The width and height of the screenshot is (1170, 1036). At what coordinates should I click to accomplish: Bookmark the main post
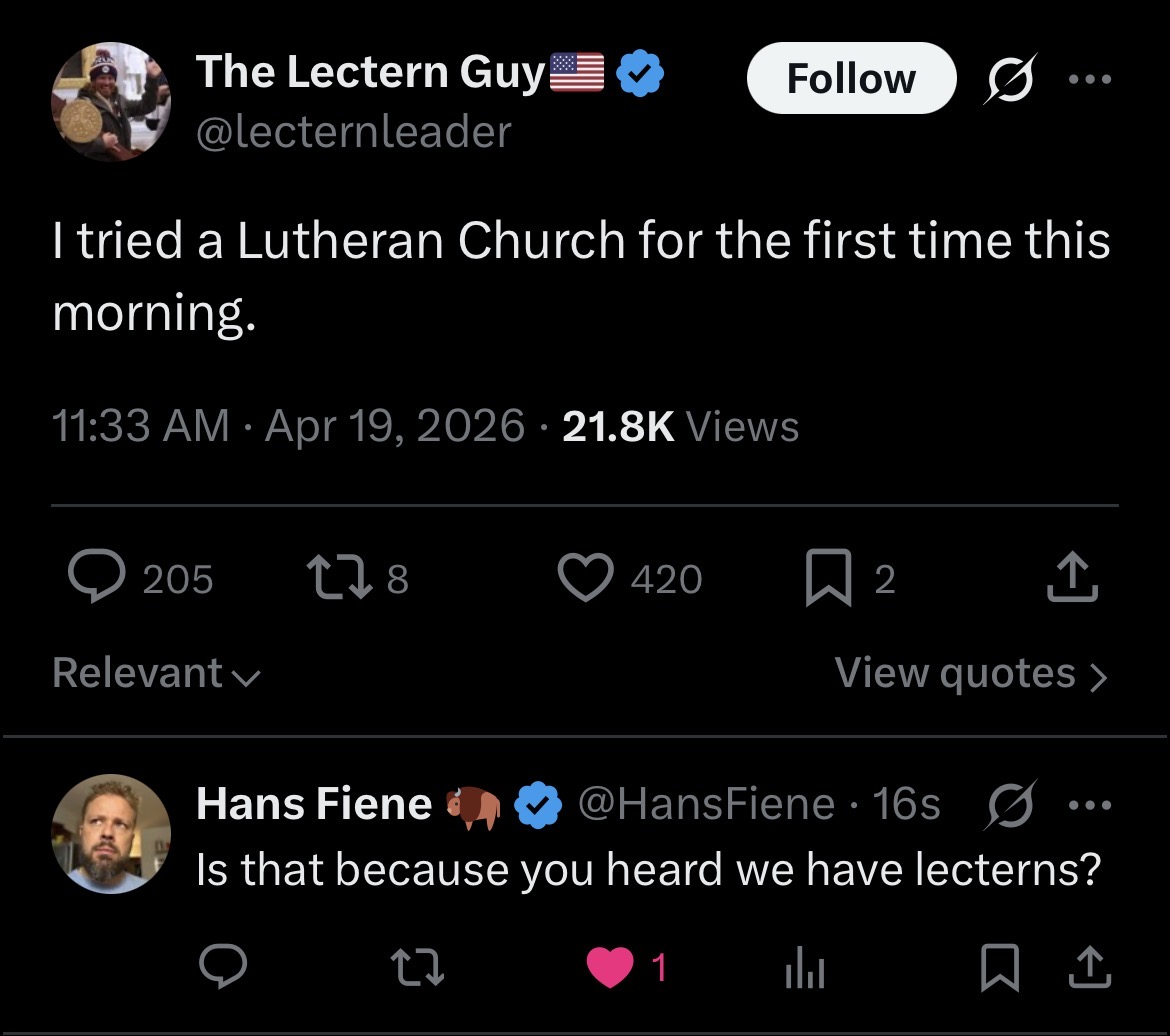click(x=828, y=579)
